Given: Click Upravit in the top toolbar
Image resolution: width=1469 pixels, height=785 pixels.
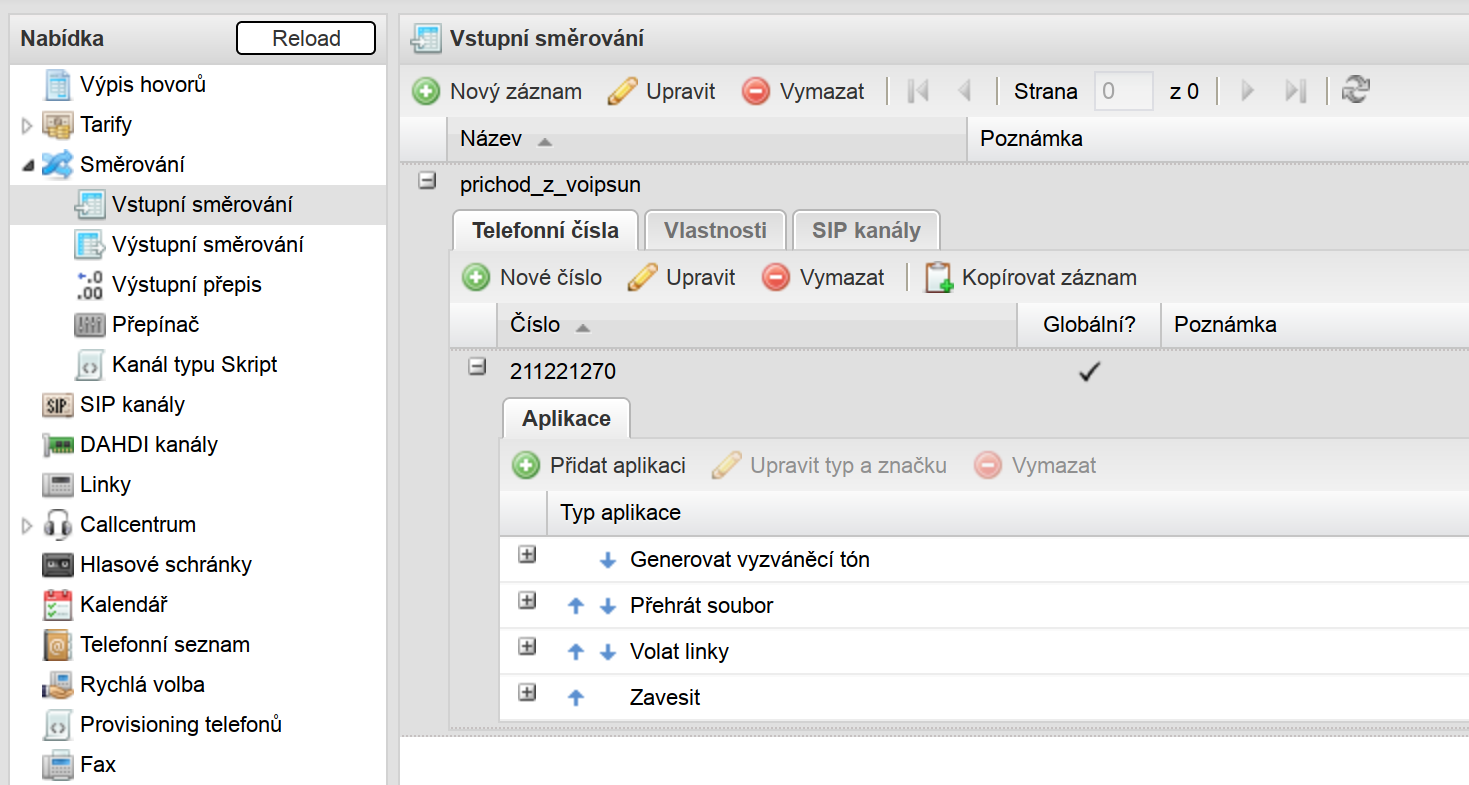Looking at the screenshot, I should [x=662, y=91].
